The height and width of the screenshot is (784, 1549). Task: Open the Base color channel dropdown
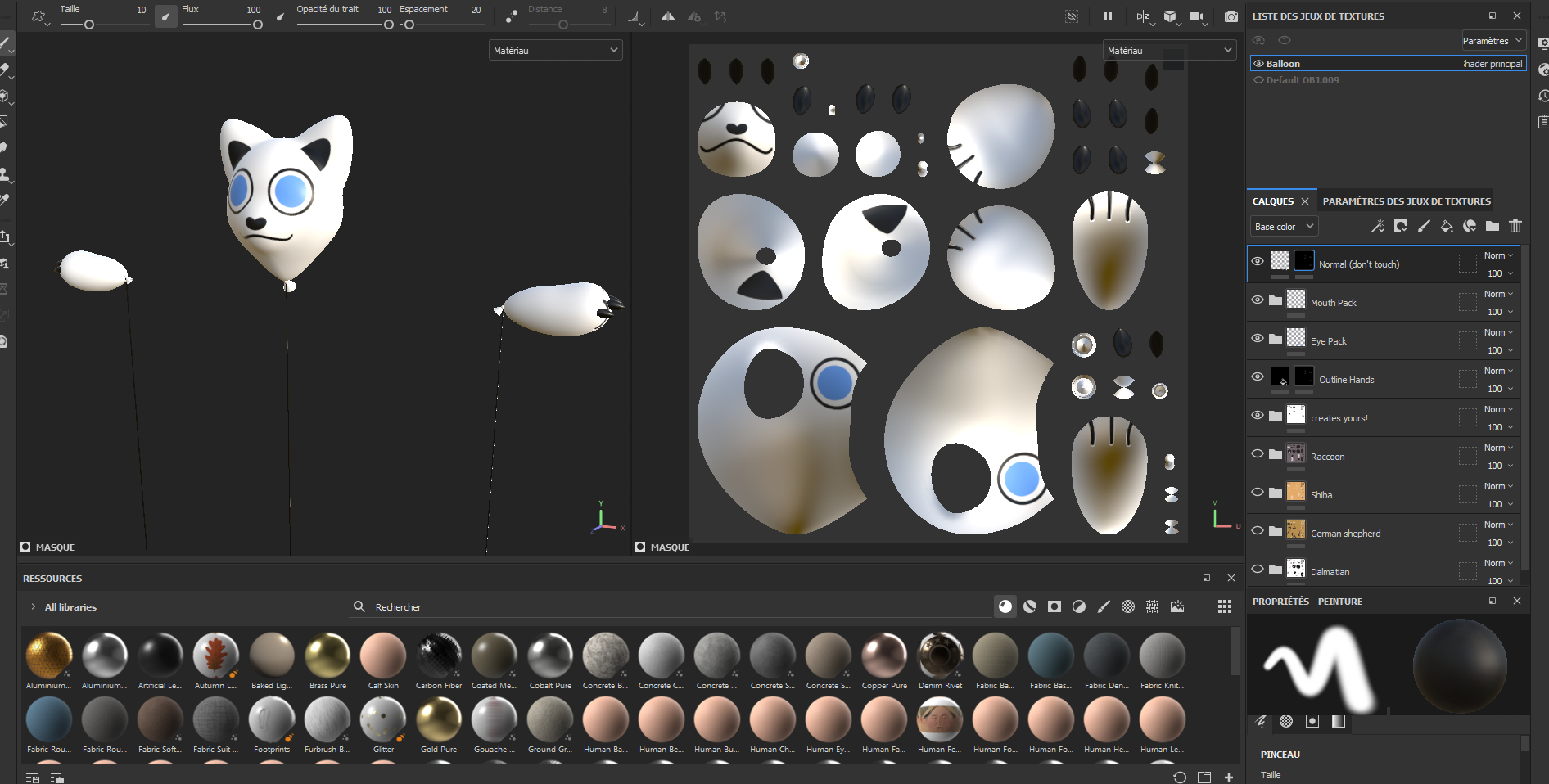pos(1284,227)
